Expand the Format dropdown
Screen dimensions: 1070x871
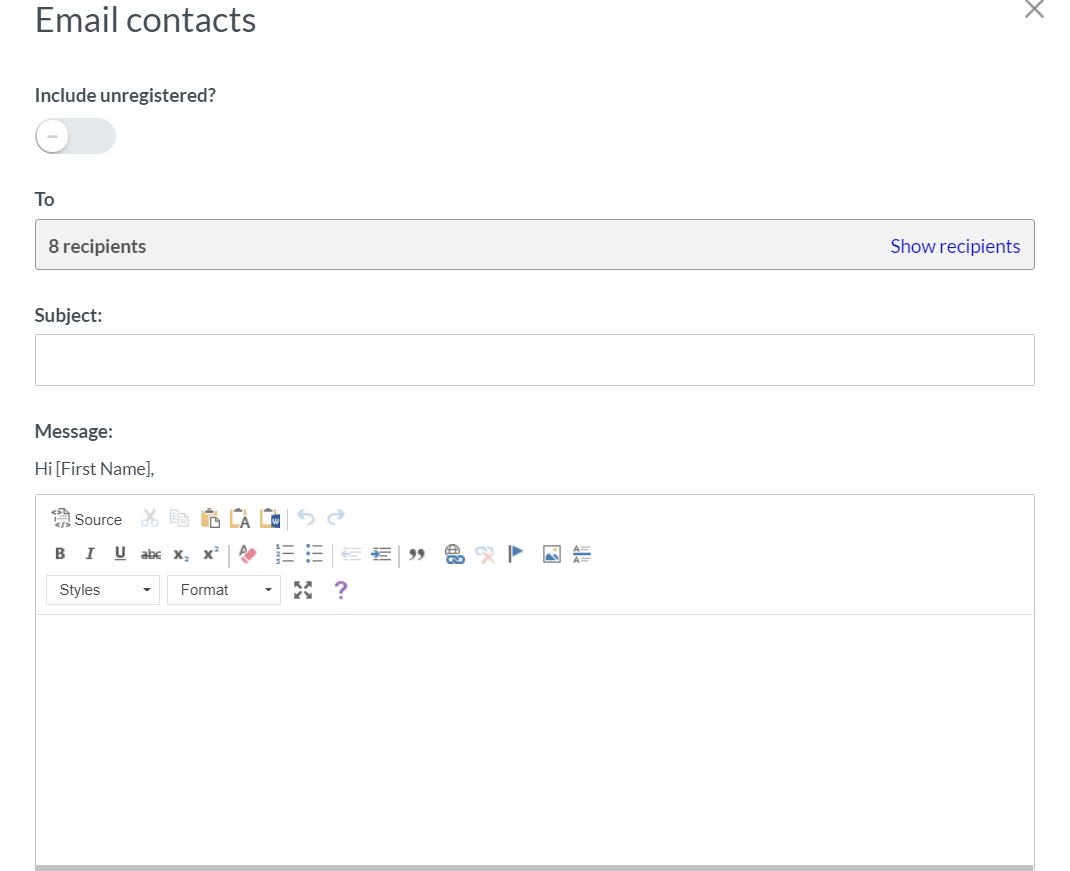[x=224, y=590]
